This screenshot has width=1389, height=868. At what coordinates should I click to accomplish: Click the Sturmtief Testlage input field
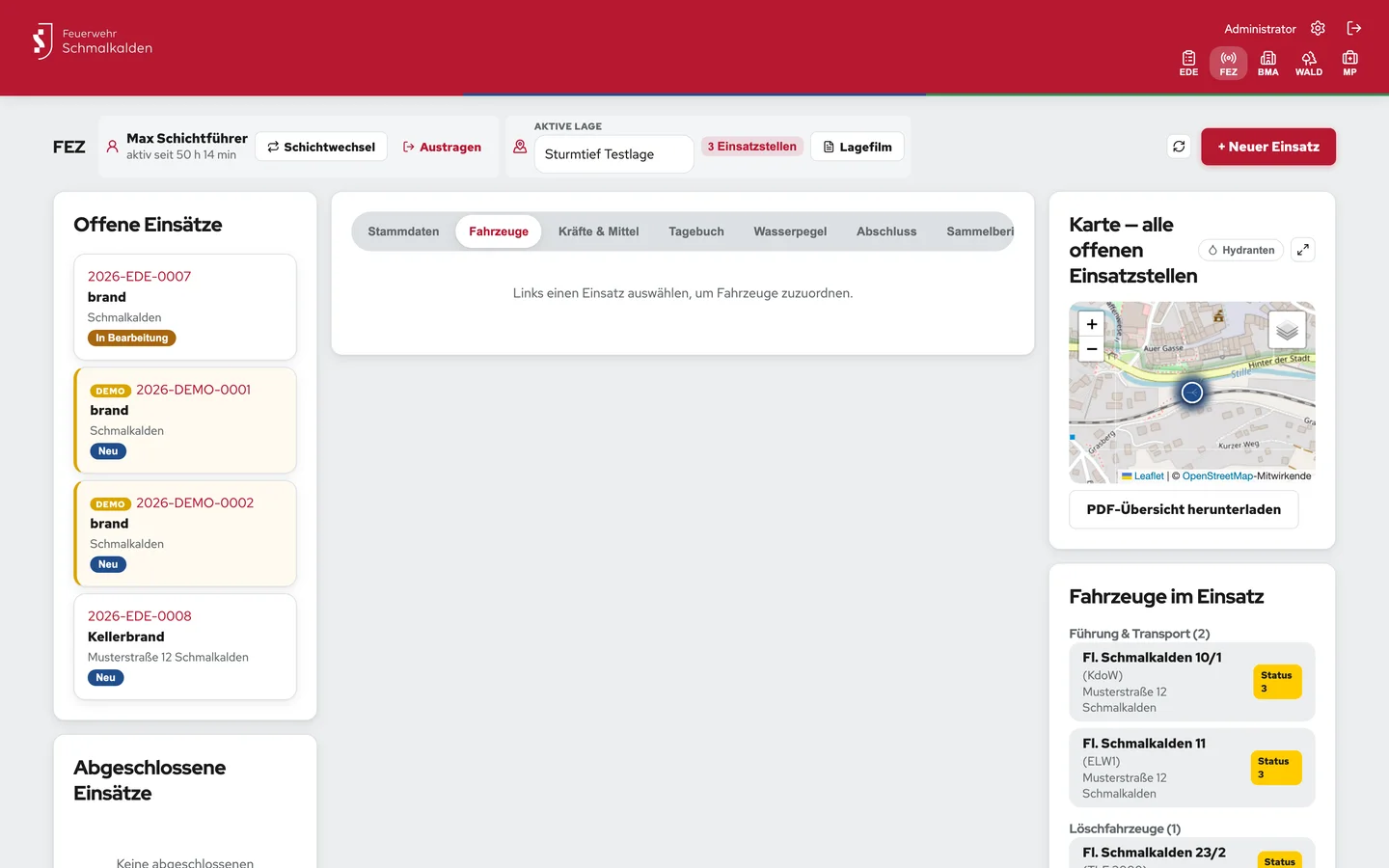pos(613,154)
